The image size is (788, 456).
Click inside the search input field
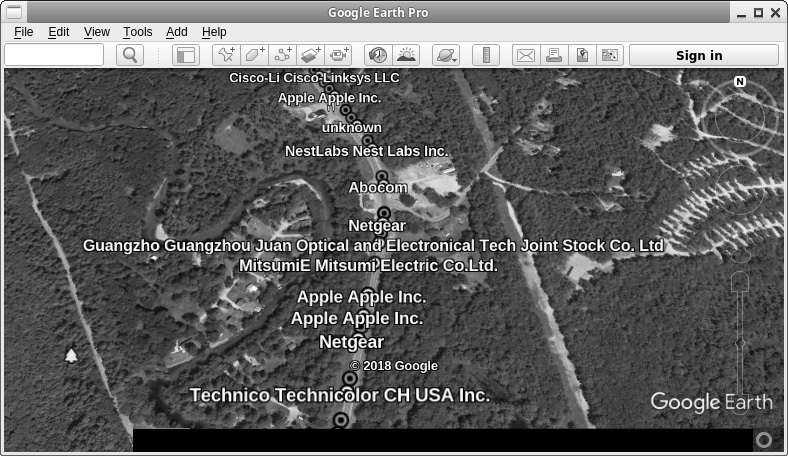click(55, 55)
